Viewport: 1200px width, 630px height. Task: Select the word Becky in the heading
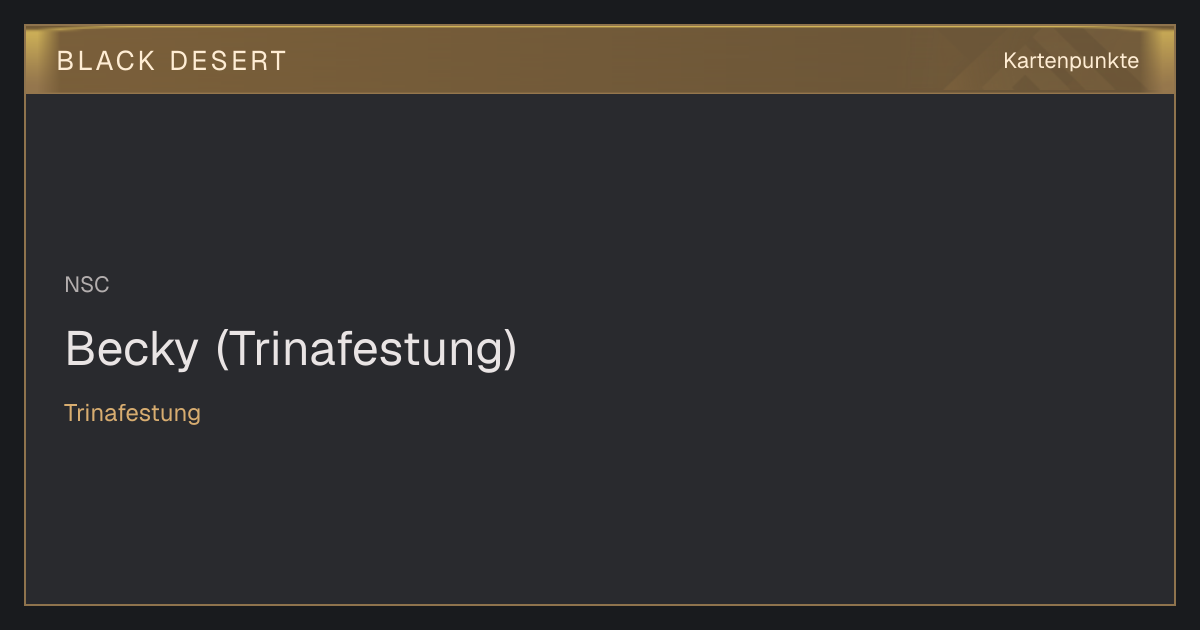coord(131,350)
